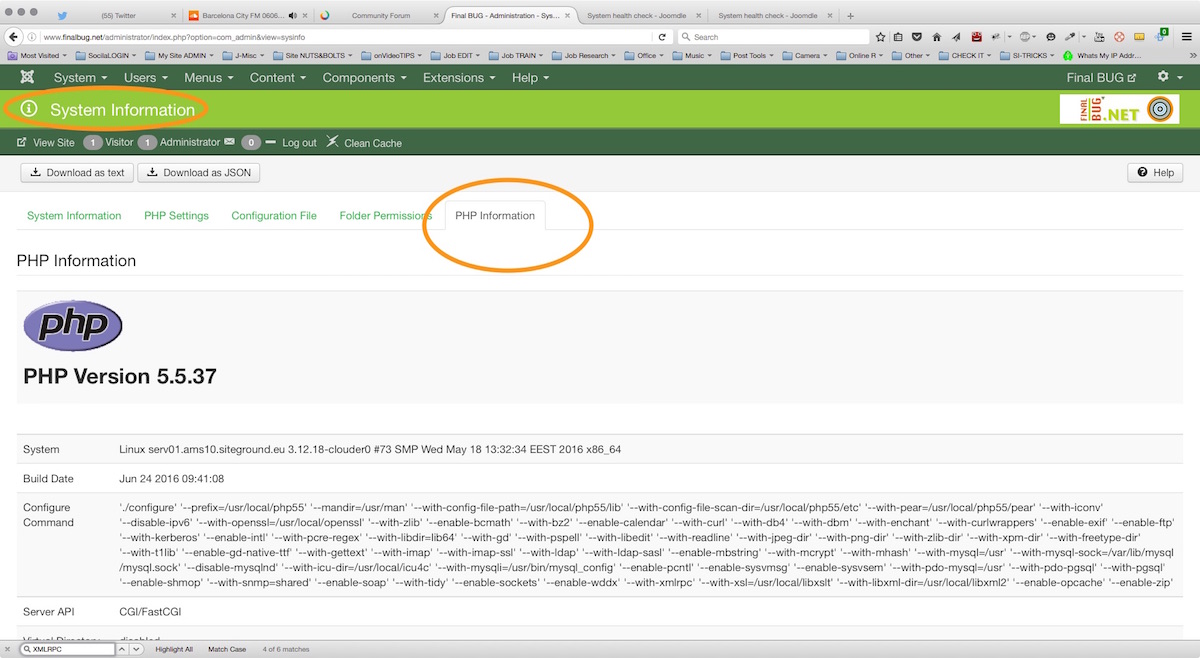Mute the Barcelona City FM tab
This screenshot has width=1200, height=658.
[x=292, y=16]
